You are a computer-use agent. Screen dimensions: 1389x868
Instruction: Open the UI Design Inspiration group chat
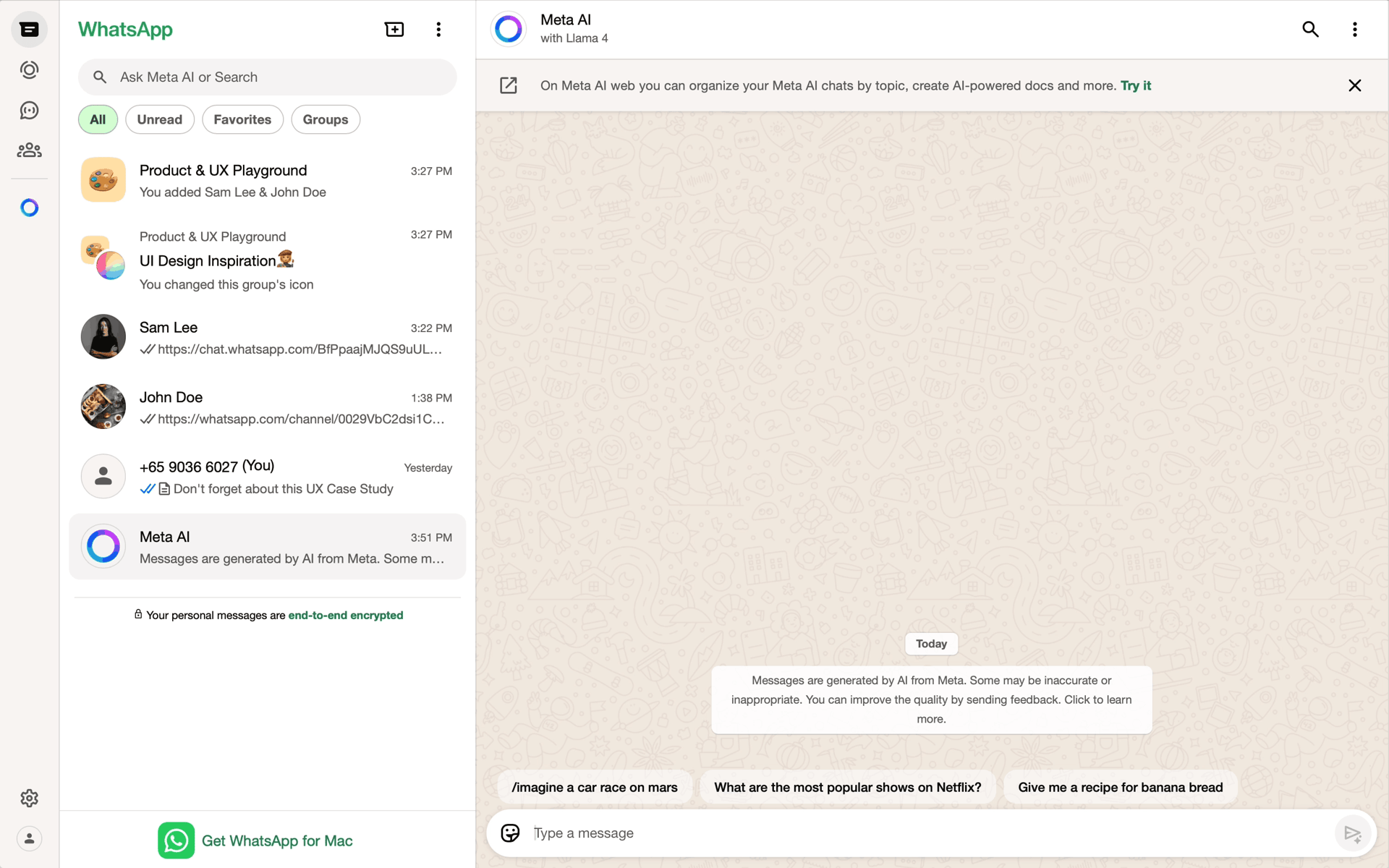268,260
